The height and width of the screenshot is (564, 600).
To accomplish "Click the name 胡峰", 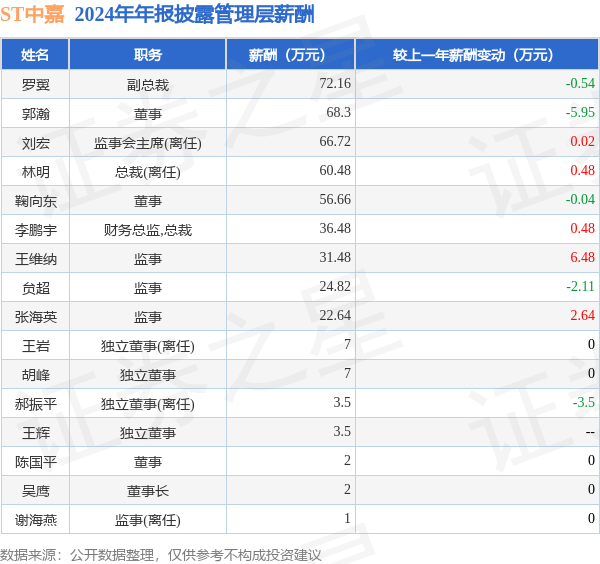I will [x=36, y=375].
